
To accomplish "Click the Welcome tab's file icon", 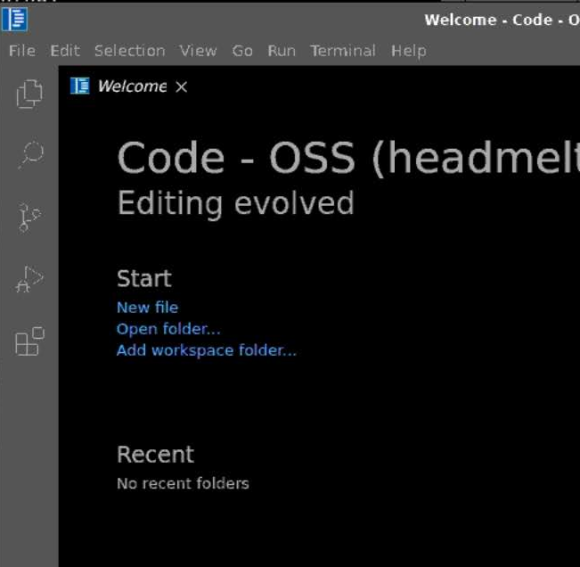I will click(80, 86).
